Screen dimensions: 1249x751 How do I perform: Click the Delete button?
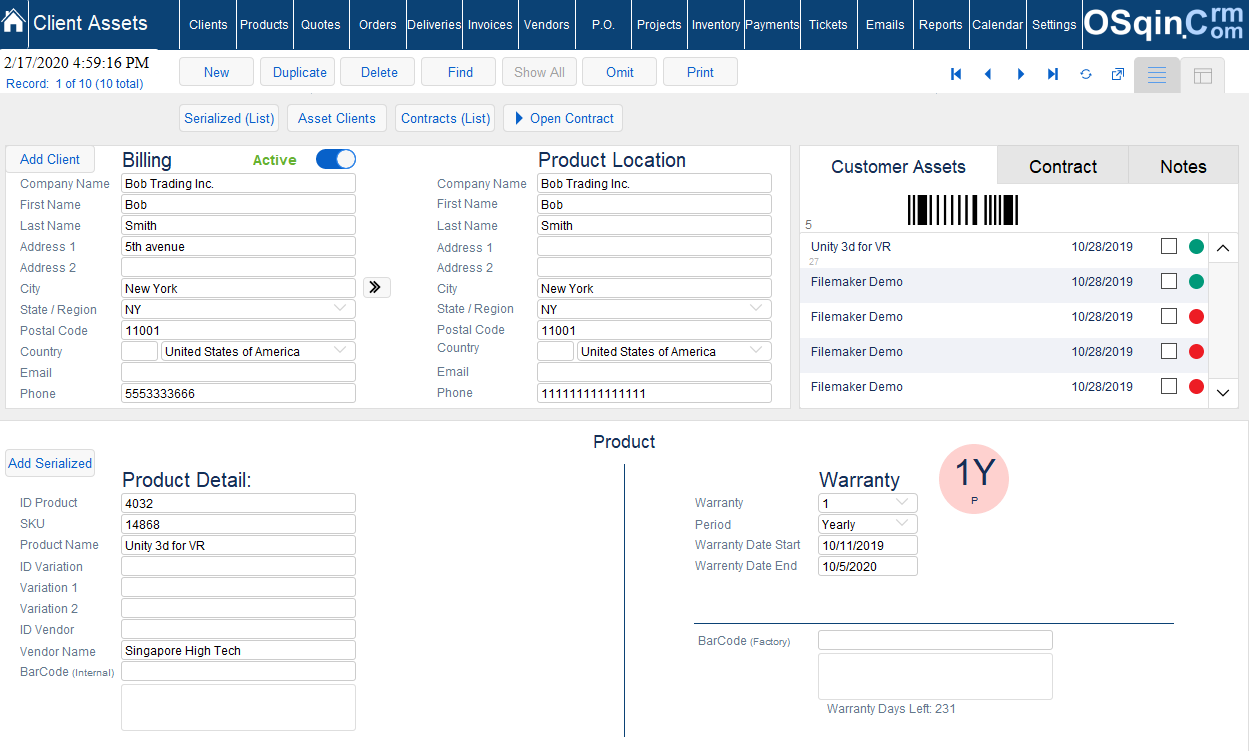click(x=379, y=72)
